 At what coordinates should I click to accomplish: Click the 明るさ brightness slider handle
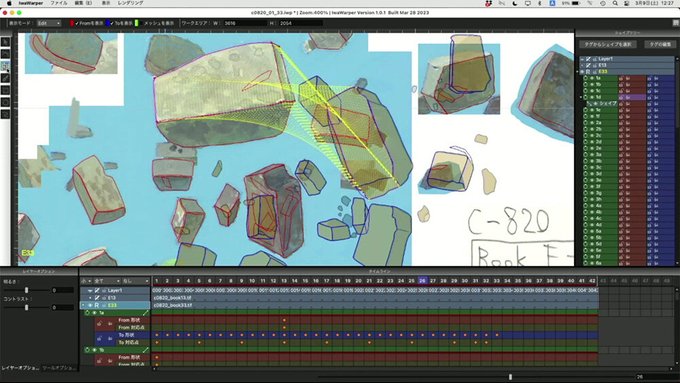pyautogui.click(x=26, y=290)
